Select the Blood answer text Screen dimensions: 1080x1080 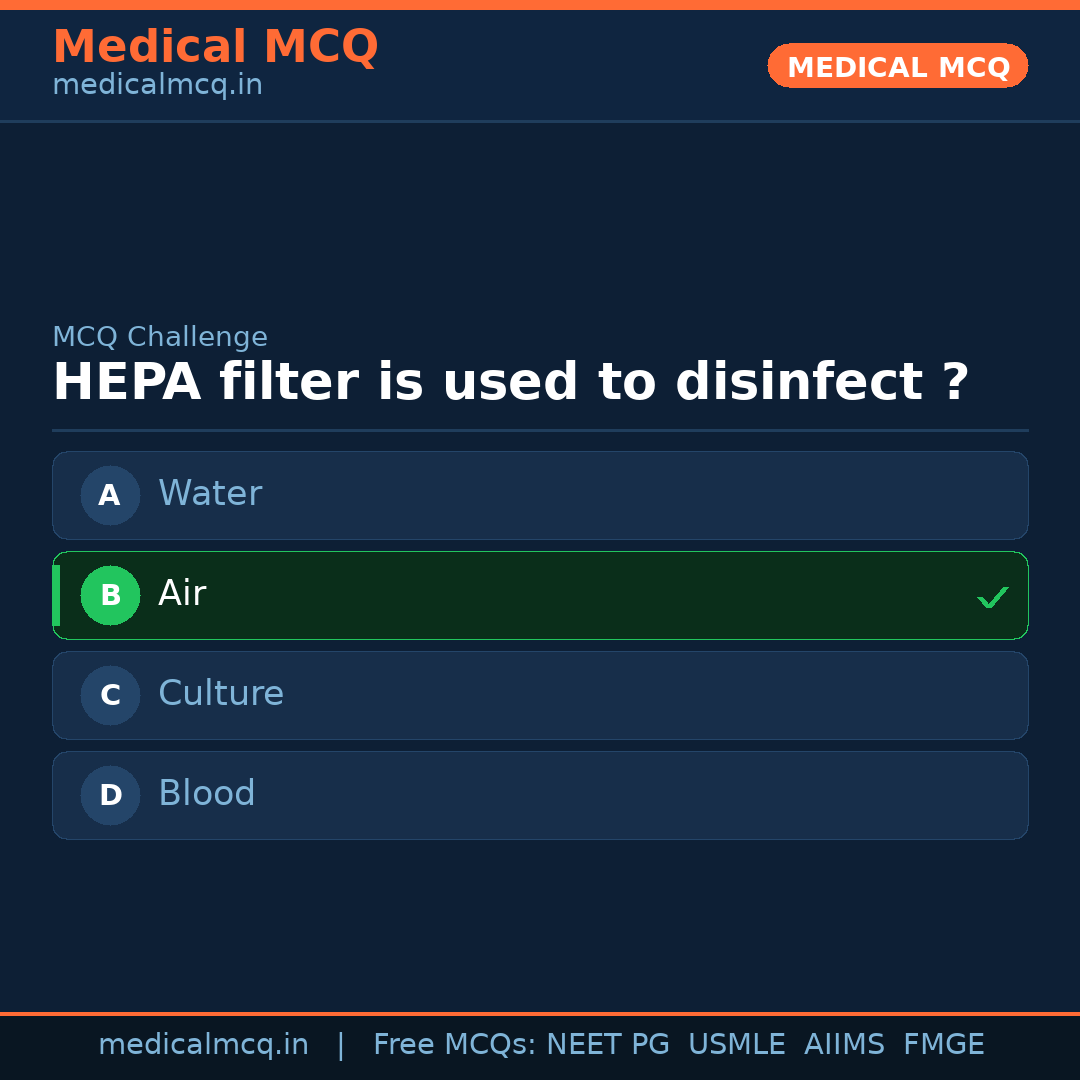207,794
